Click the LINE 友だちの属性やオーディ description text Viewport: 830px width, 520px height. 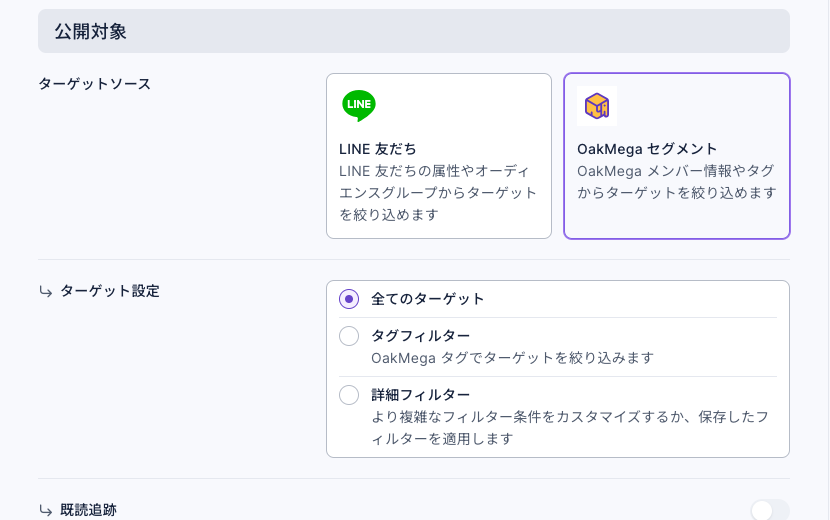(x=438, y=193)
